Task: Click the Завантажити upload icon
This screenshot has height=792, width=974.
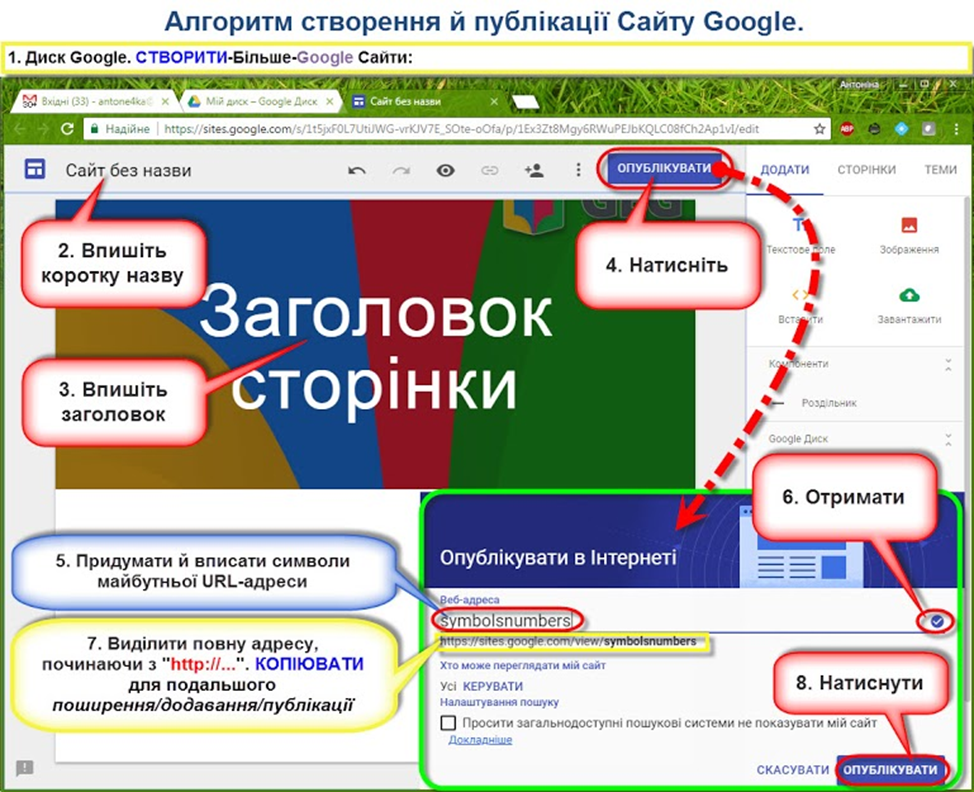Action: (910, 296)
